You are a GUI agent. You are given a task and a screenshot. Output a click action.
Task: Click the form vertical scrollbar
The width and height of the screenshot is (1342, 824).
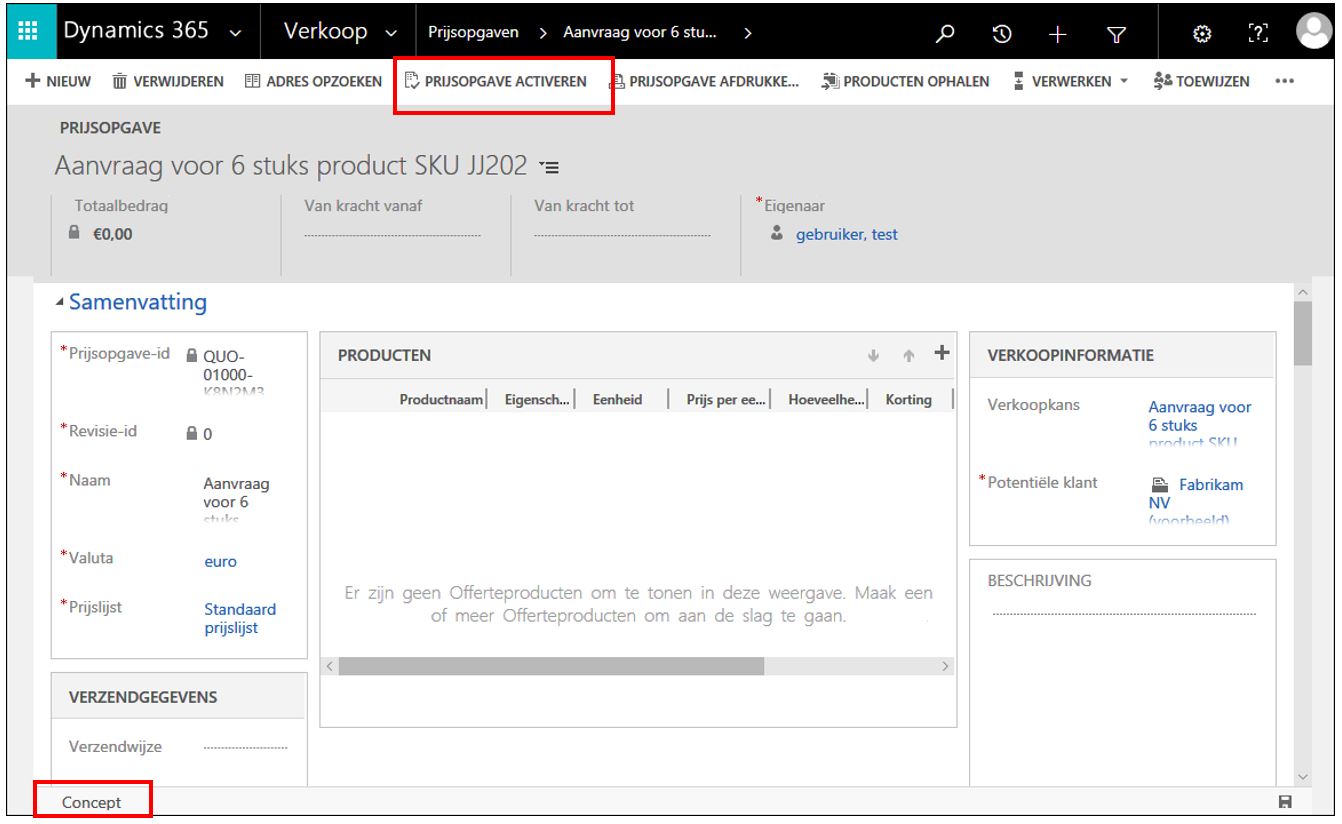point(1302,335)
